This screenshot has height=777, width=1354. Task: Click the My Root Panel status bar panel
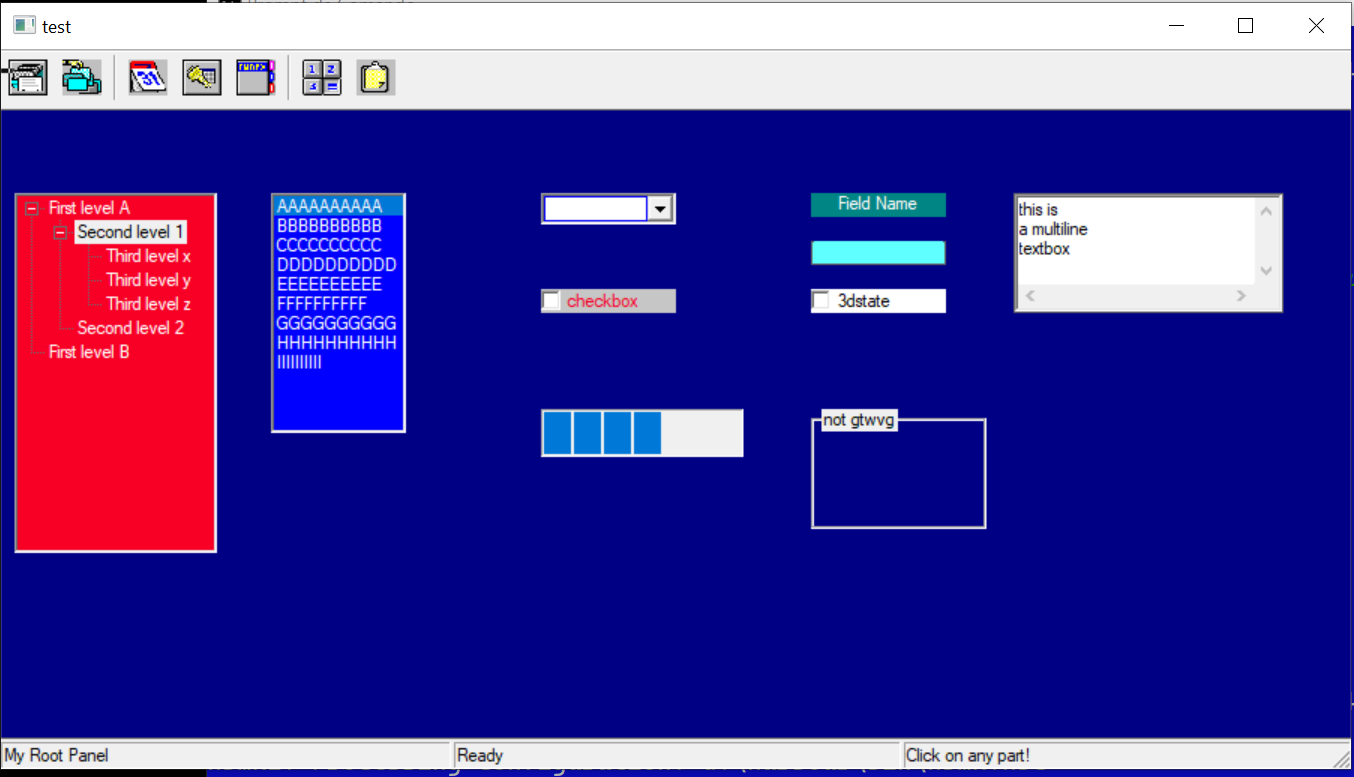(x=227, y=755)
